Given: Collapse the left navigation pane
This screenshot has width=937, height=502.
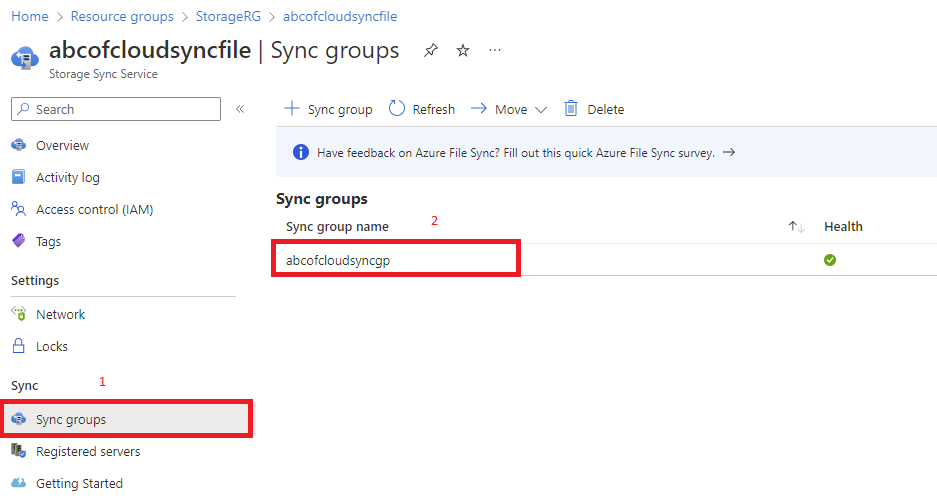Looking at the screenshot, I should click(x=240, y=109).
